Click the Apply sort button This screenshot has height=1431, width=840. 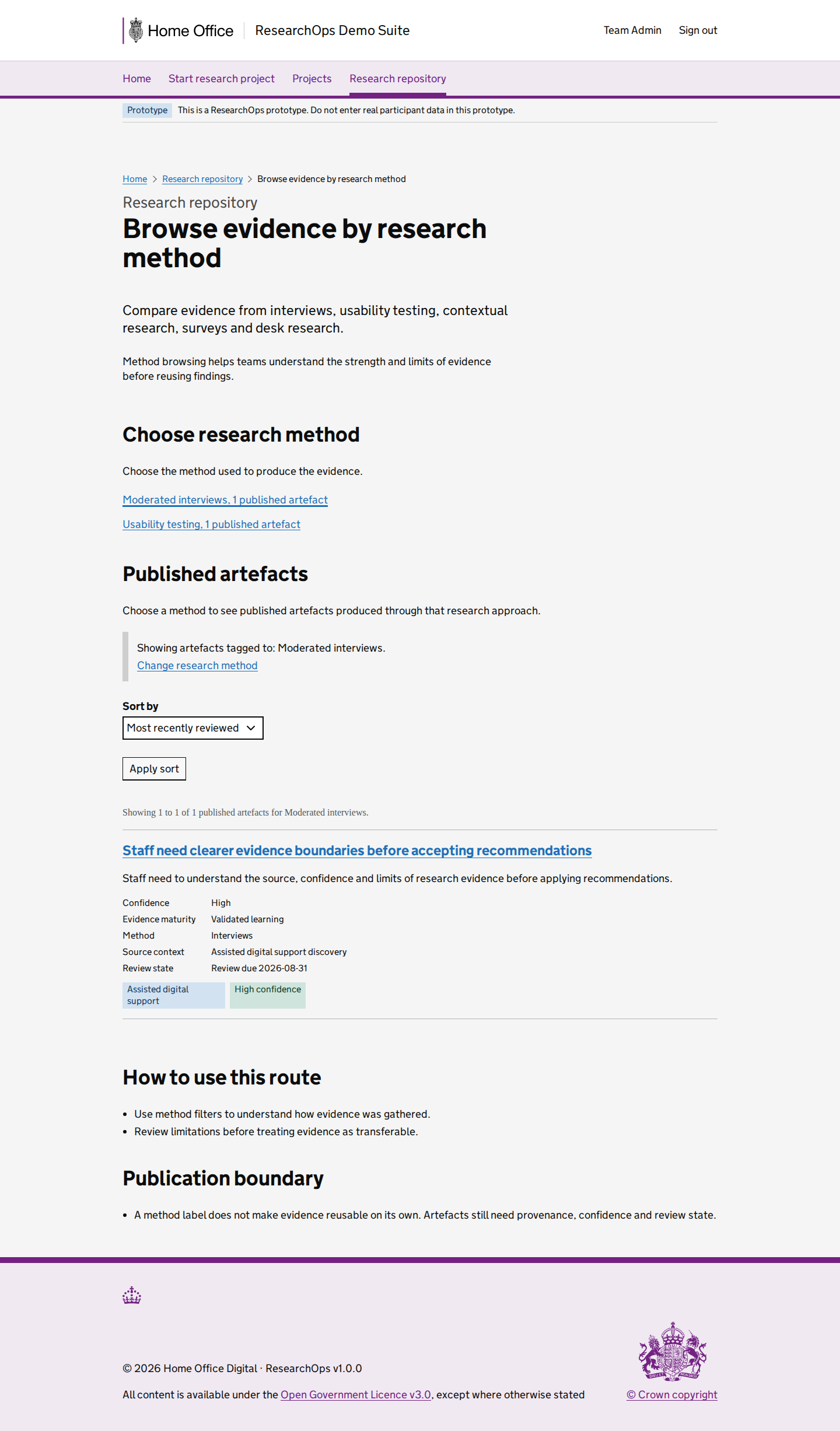(154, 769)
